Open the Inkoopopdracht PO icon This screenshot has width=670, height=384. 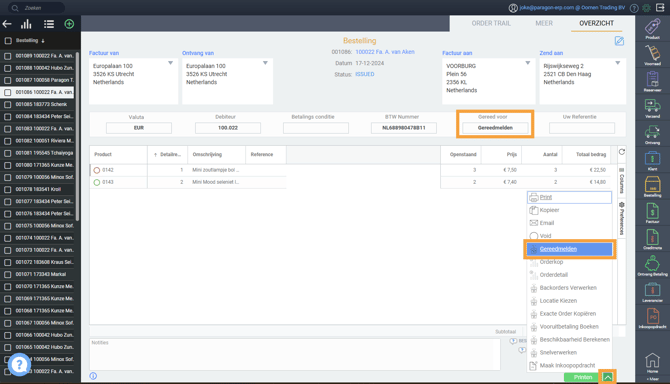(652, 319)
